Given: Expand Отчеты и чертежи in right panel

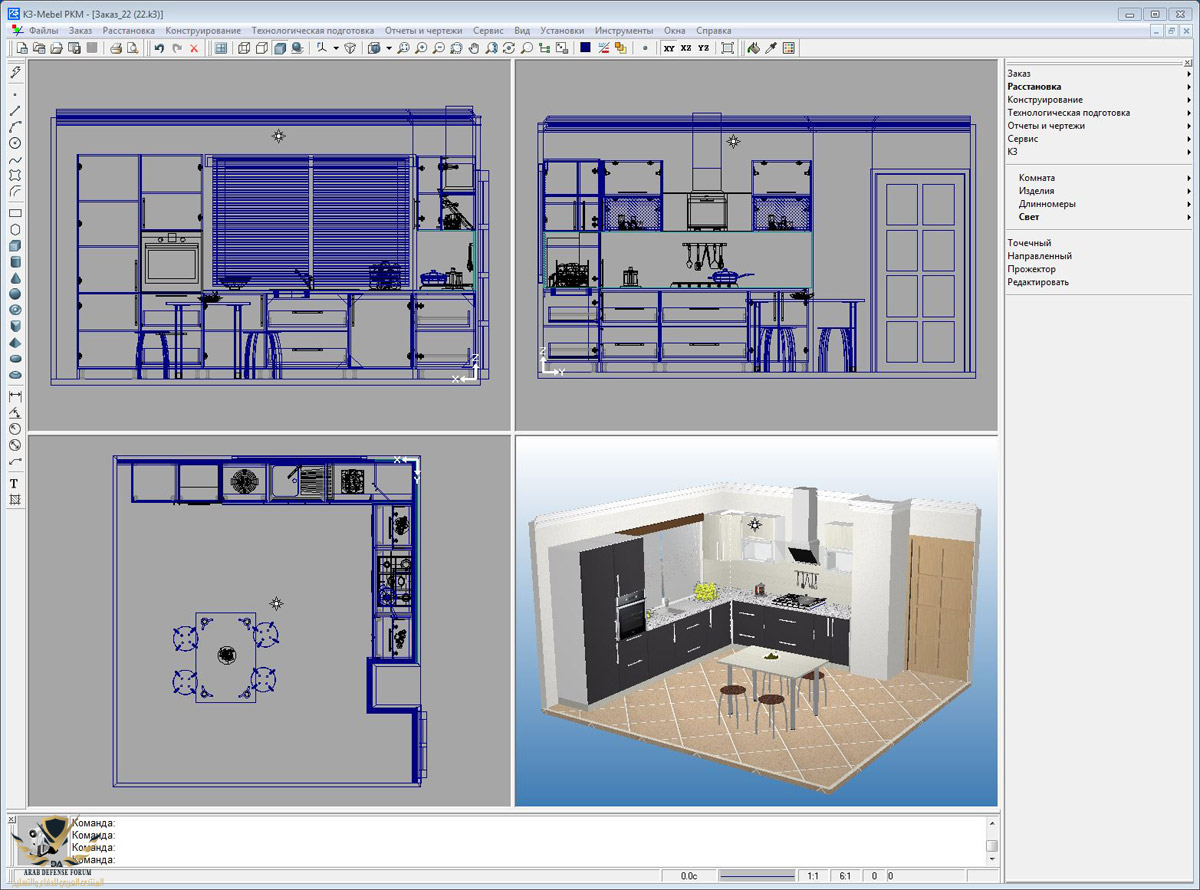Looking at the screenshot, I should pyautogui.click(x=1098, y=126).
